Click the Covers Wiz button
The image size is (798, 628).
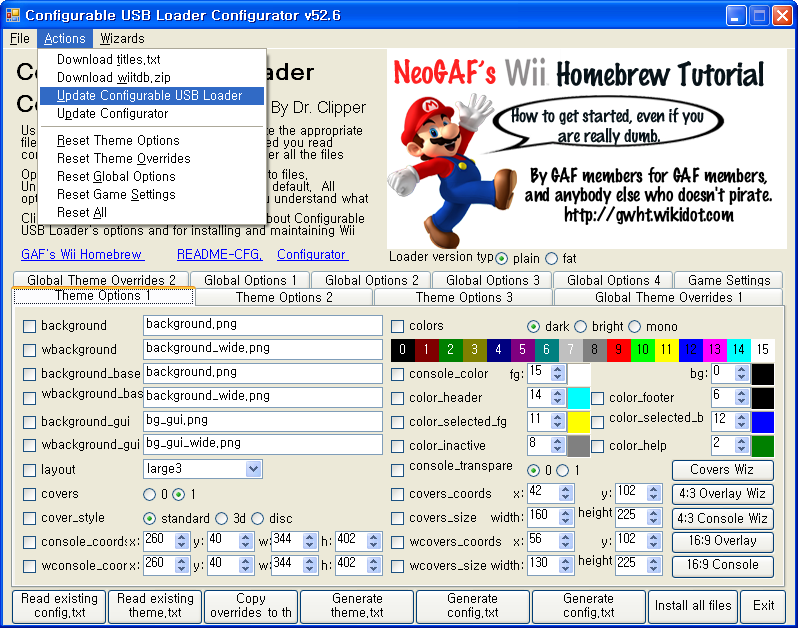click(723, 470)
